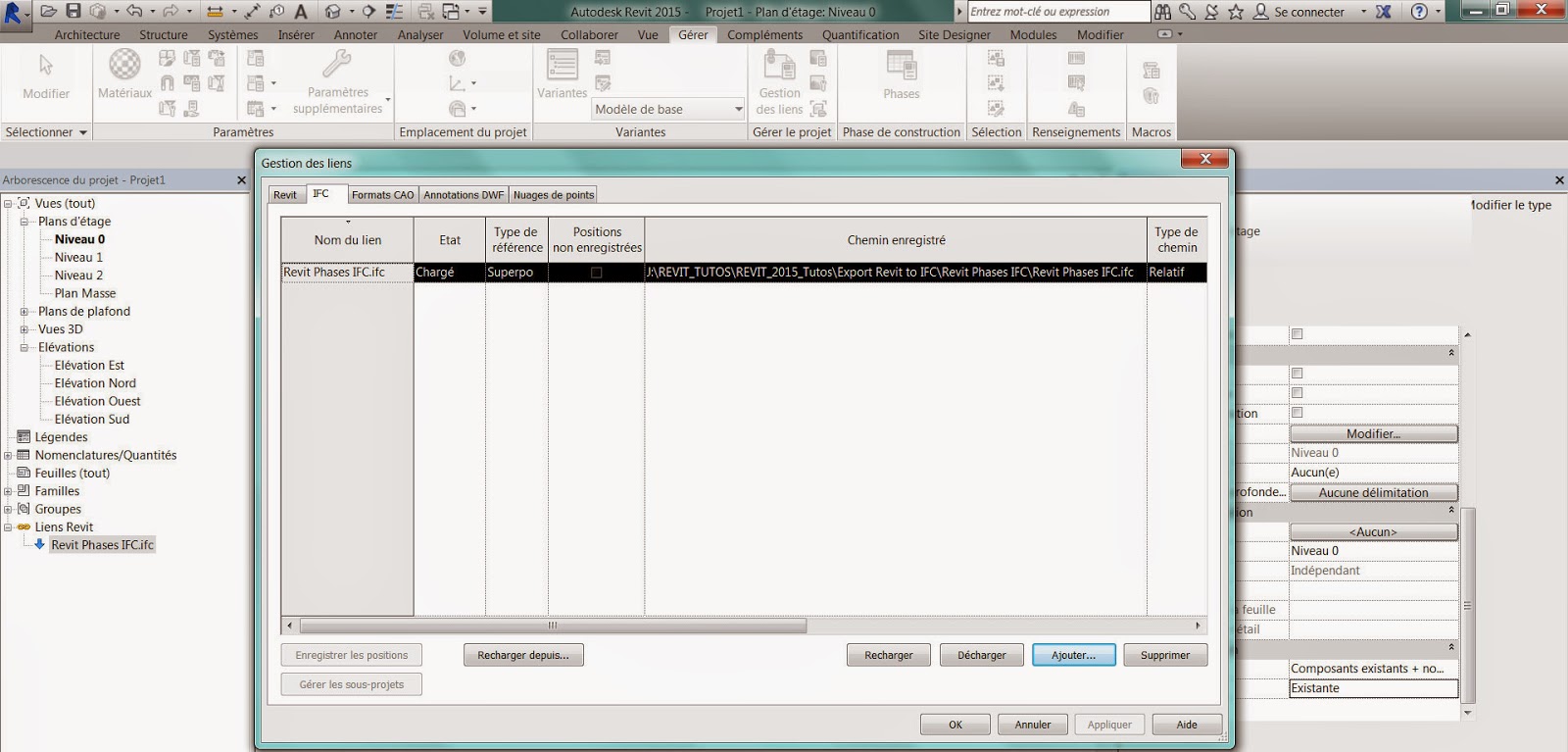
Task: Click the Annuler button
Action: 1033,725
